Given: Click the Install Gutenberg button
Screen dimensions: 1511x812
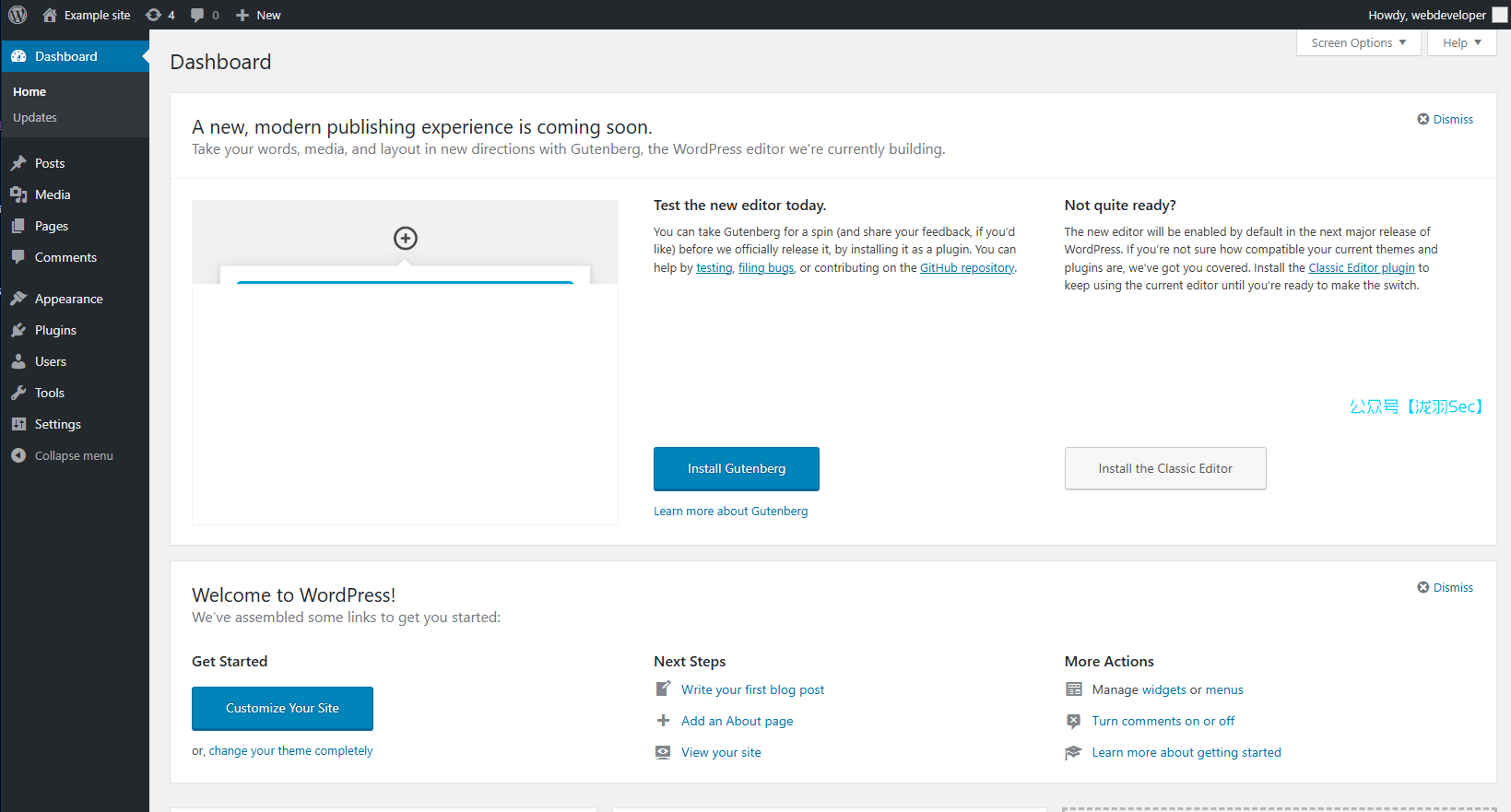Looking at the screenshot, I should pos(736,468).
